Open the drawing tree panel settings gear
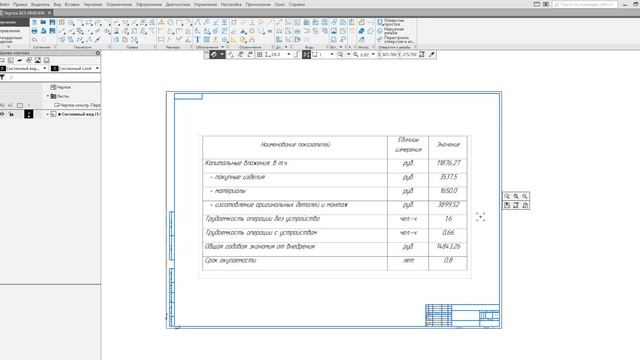This screenshot has height=360, width=640. point(98,53)
